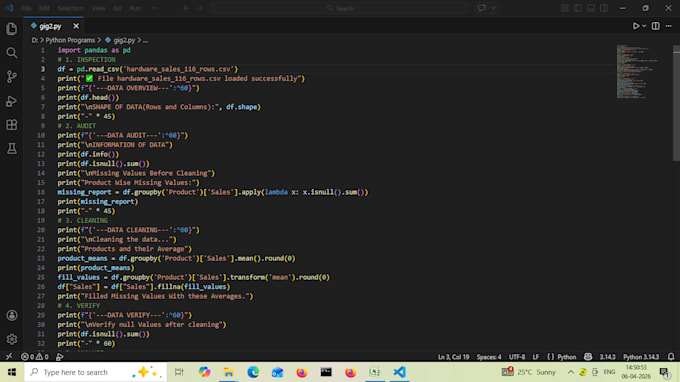Open the Explorer view in activity bar
The width and height of the screenshot is (680, 382).
tap(12, 29)
